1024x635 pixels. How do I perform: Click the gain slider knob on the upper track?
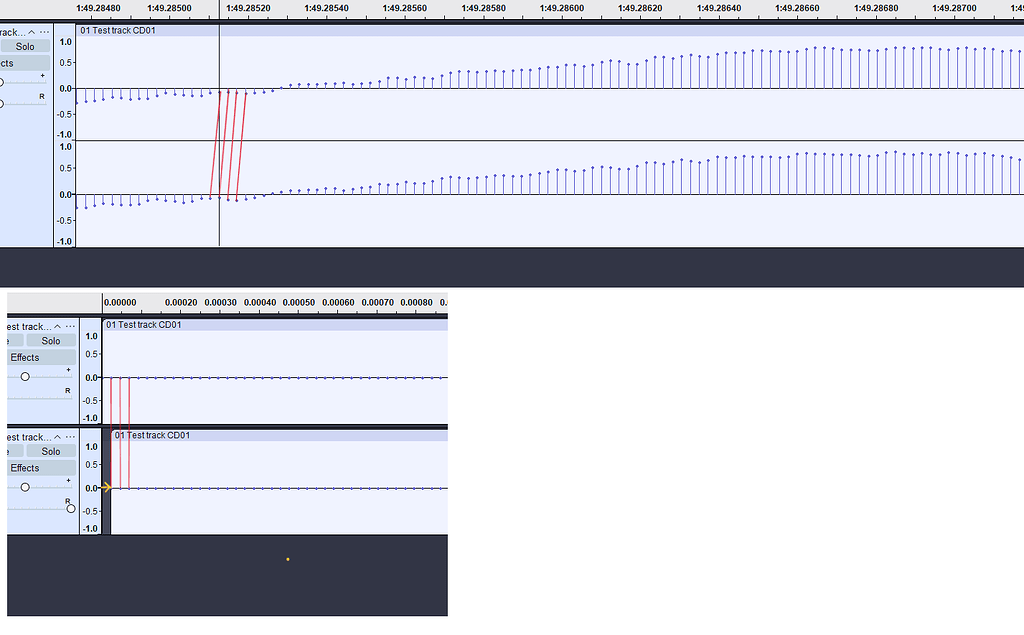coord(25,376)
